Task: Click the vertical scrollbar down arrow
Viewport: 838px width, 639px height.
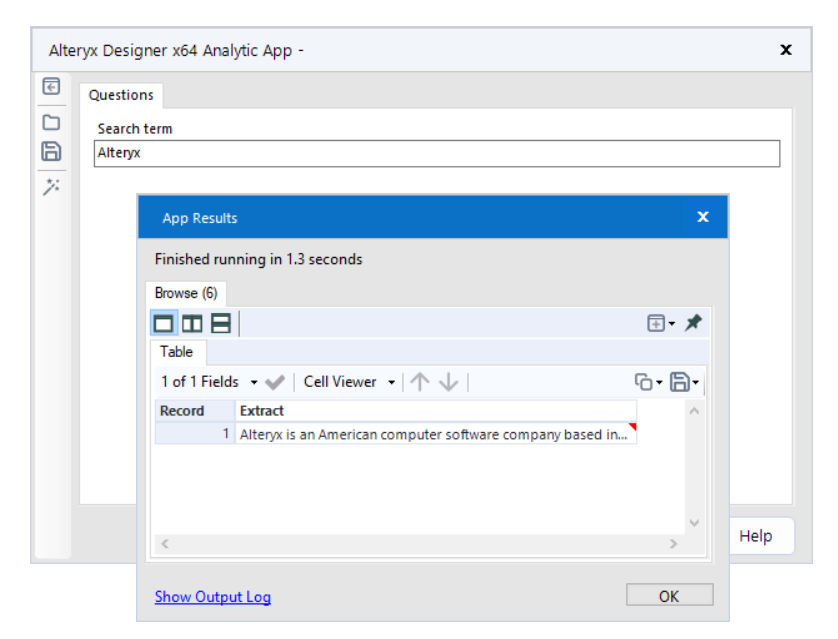Action: [694, 523]
